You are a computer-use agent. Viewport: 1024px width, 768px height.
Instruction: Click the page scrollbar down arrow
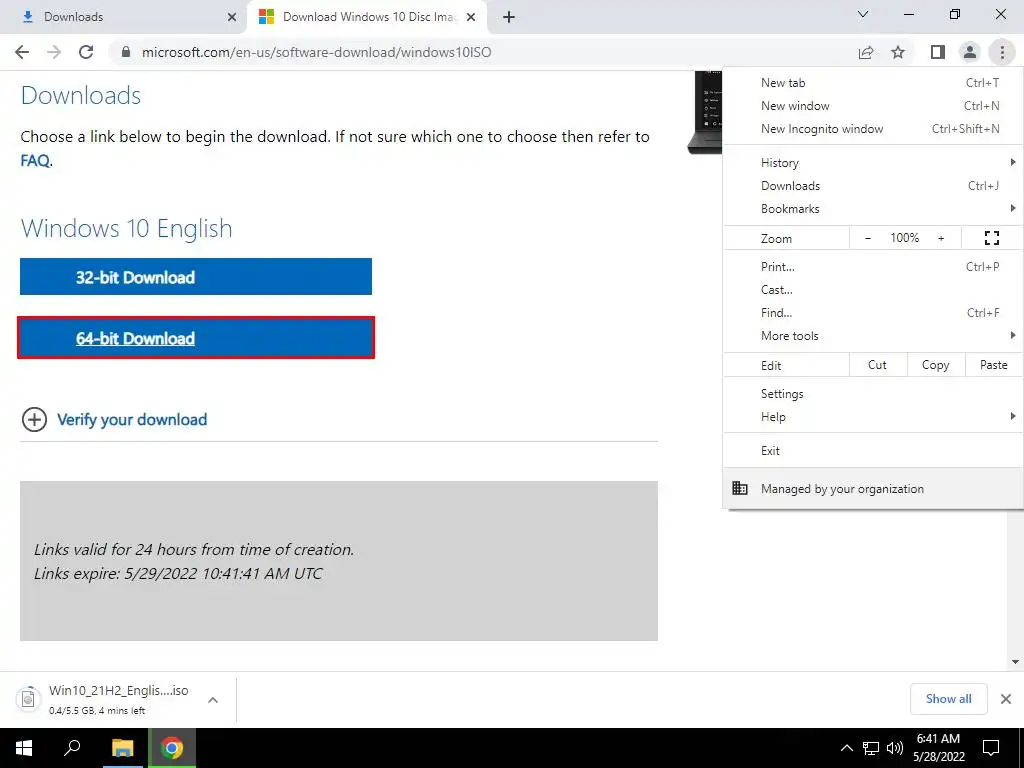[1015, 662]
